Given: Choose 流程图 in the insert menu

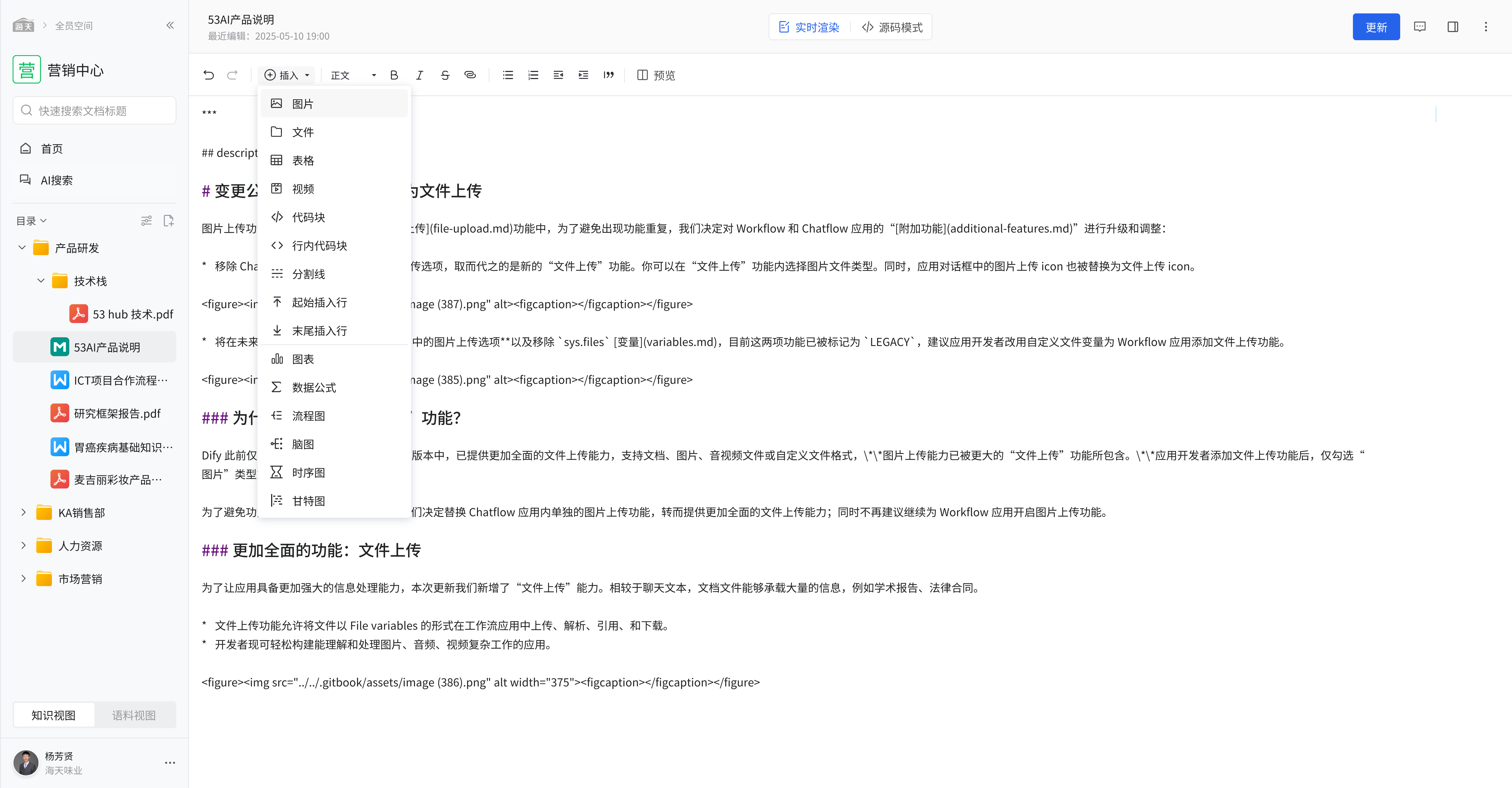Looking at the screenshot, I should tap(308, 416).
